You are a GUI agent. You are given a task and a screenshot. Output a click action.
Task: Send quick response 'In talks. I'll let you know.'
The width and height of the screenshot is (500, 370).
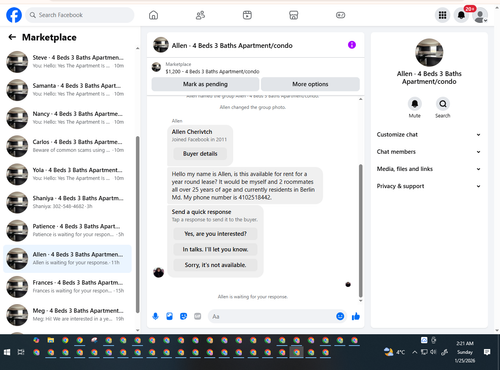point(215,249)
